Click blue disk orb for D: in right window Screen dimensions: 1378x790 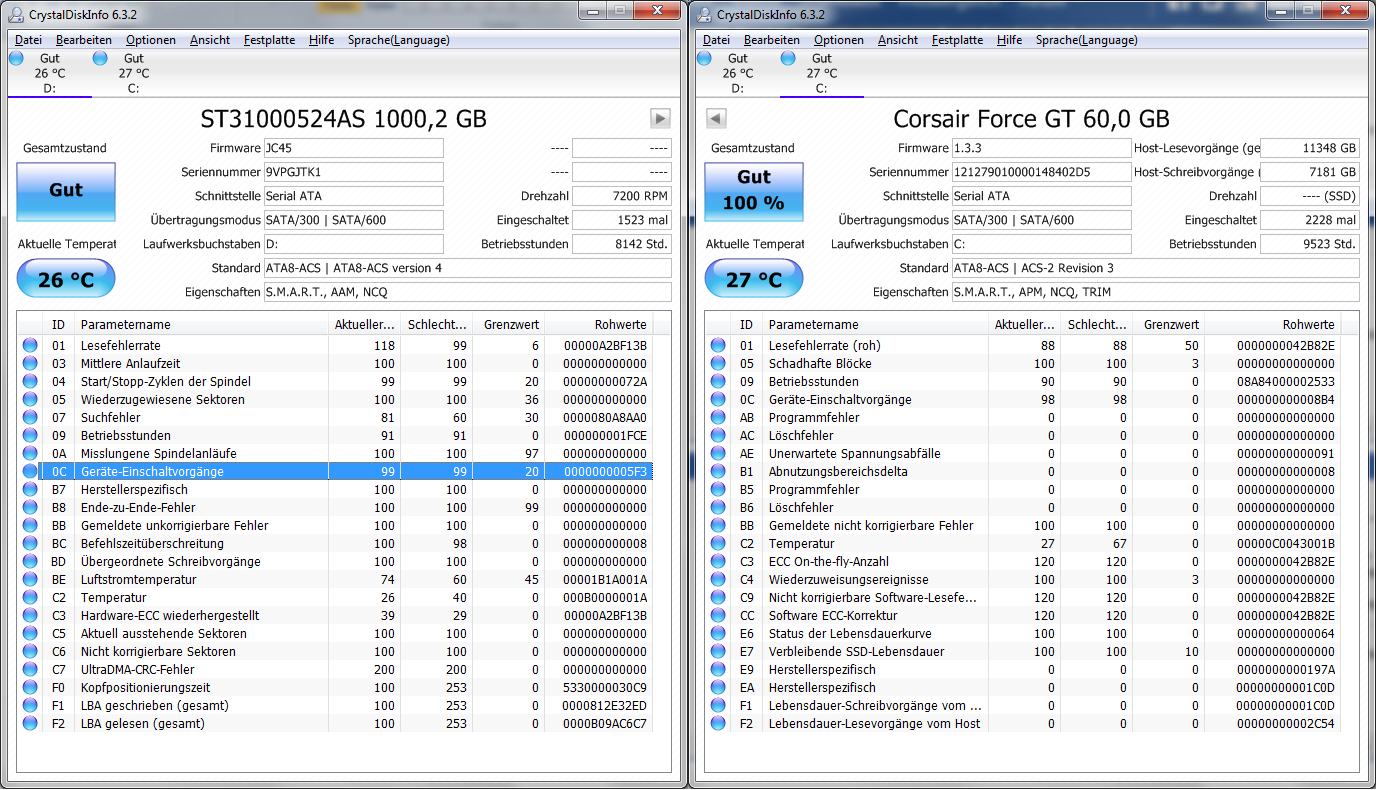pos(704,58)
